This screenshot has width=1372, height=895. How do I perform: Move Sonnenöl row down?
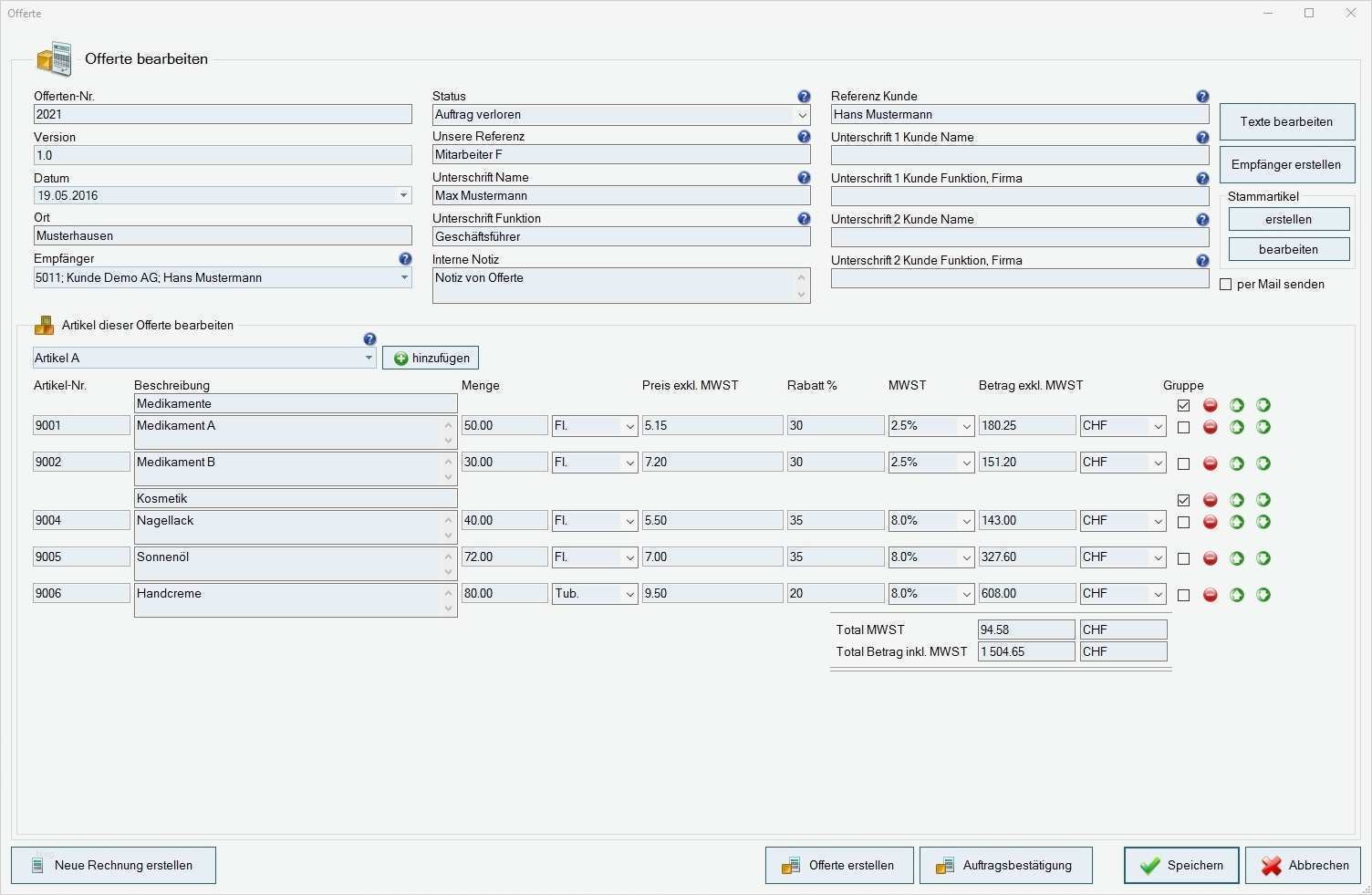pos(1263,558)
